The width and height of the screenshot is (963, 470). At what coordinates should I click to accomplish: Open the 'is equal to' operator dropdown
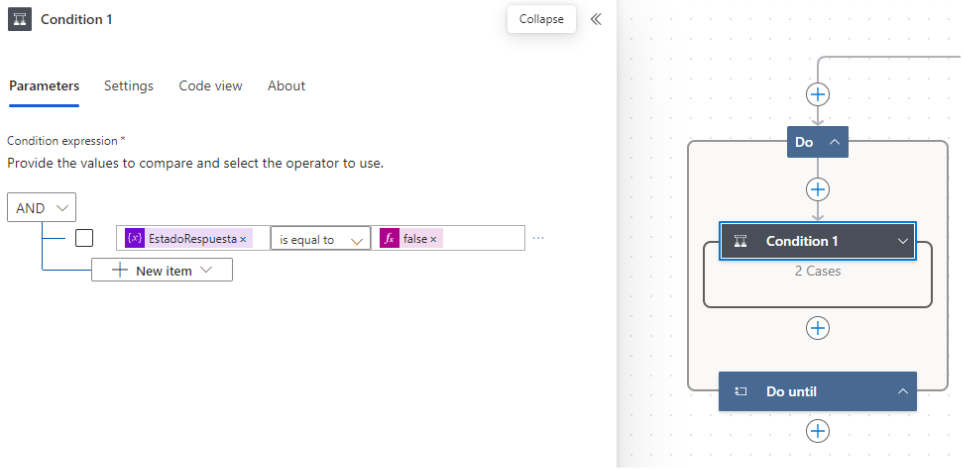click(320, 239)
